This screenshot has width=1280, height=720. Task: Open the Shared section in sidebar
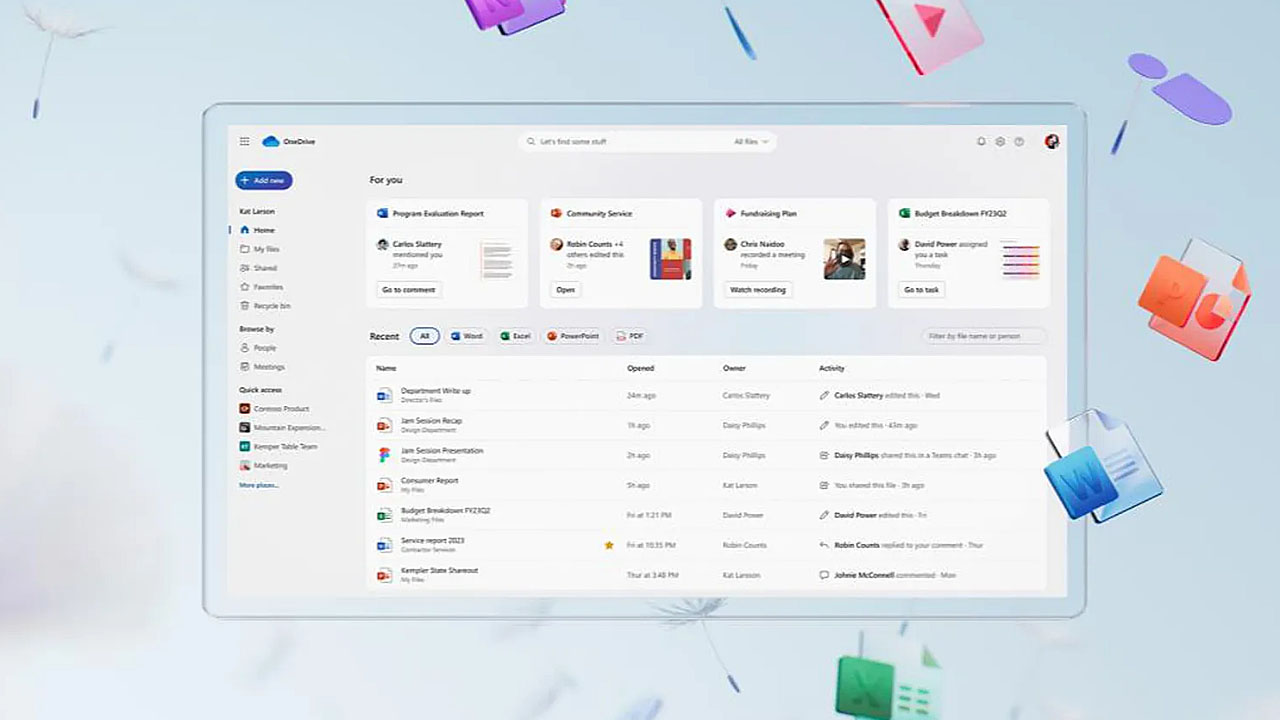(265, 268)
